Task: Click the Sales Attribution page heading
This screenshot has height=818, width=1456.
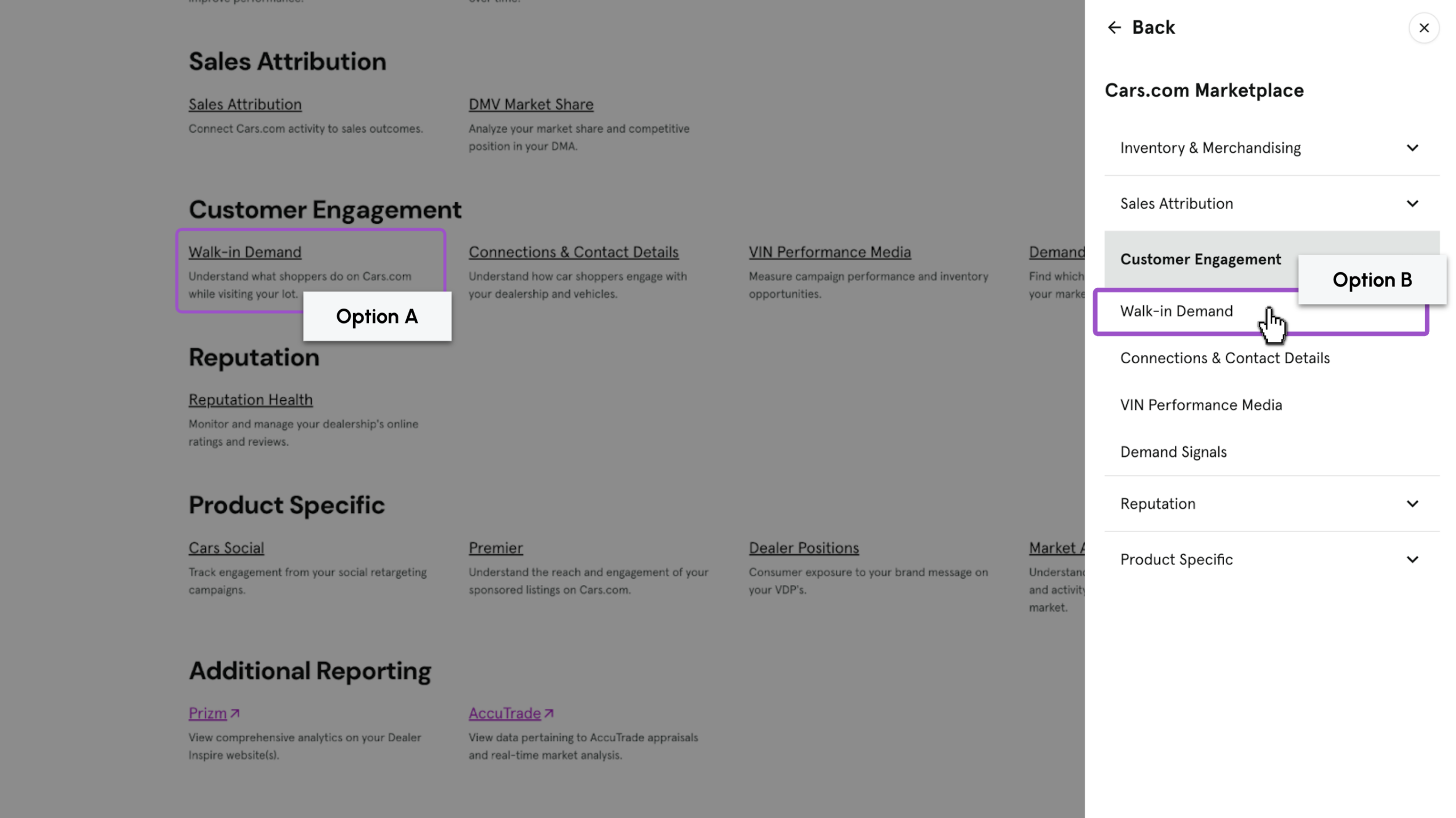Action: (287, 61)
